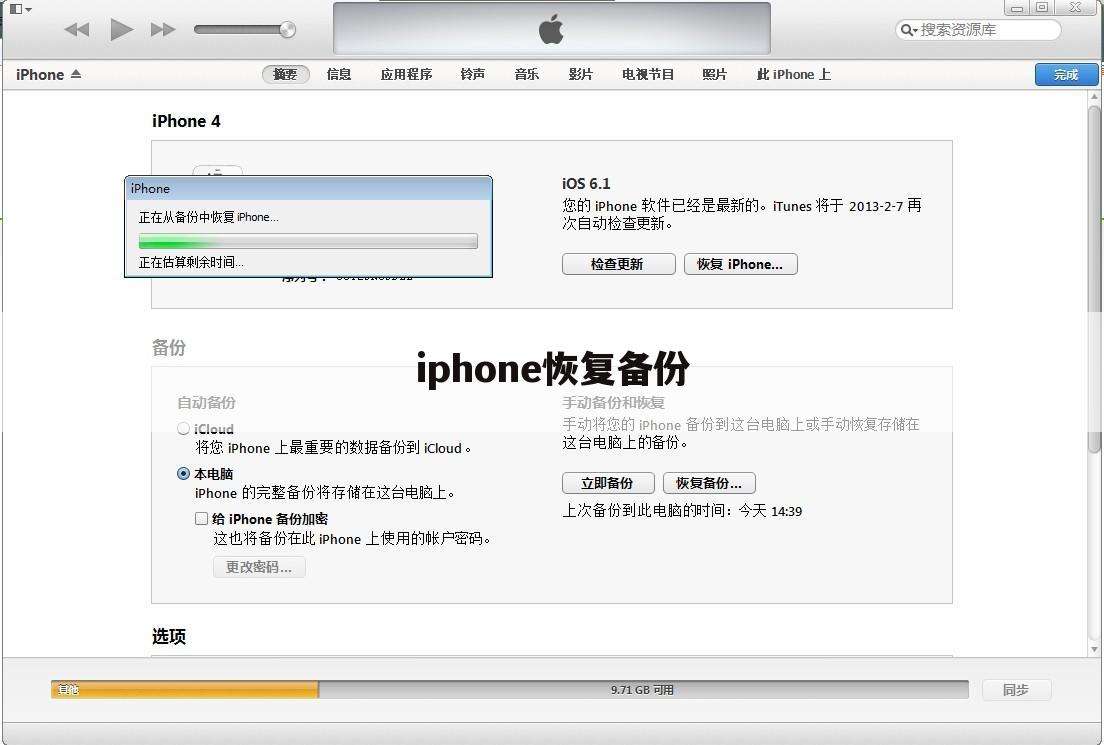Click the 更改密码... button
1104x745 pixels.
coord(259,568)
